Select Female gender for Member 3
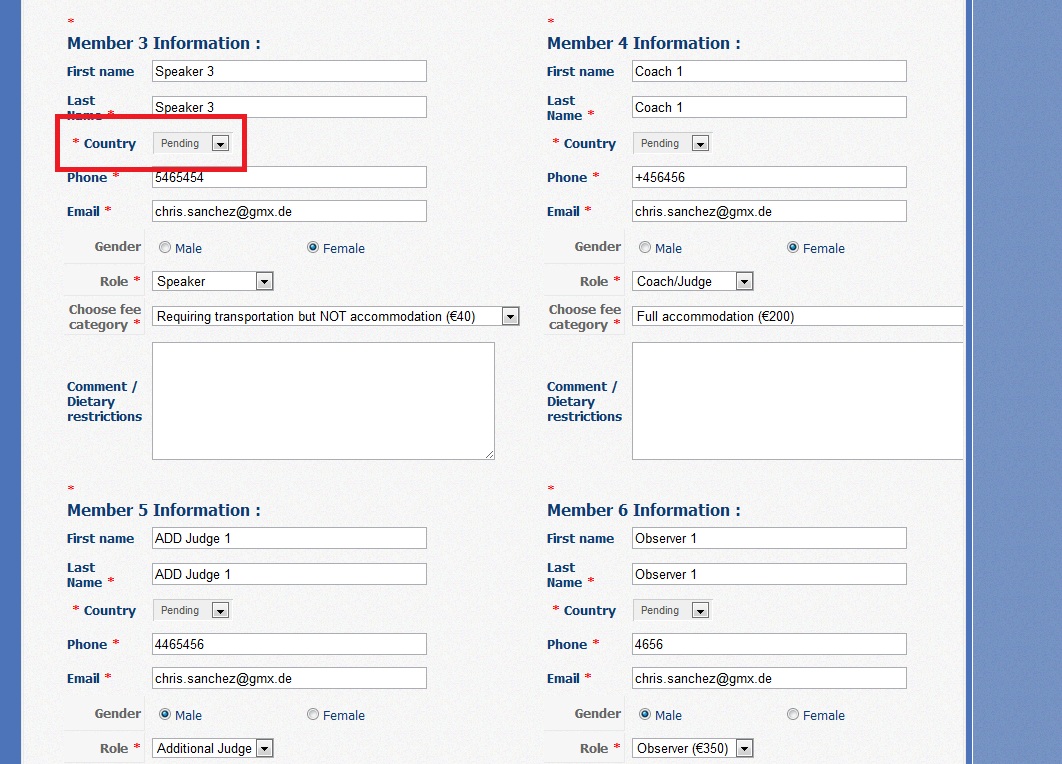Image resolution: width=1062 pixels, height=764 pixels. 313,248
